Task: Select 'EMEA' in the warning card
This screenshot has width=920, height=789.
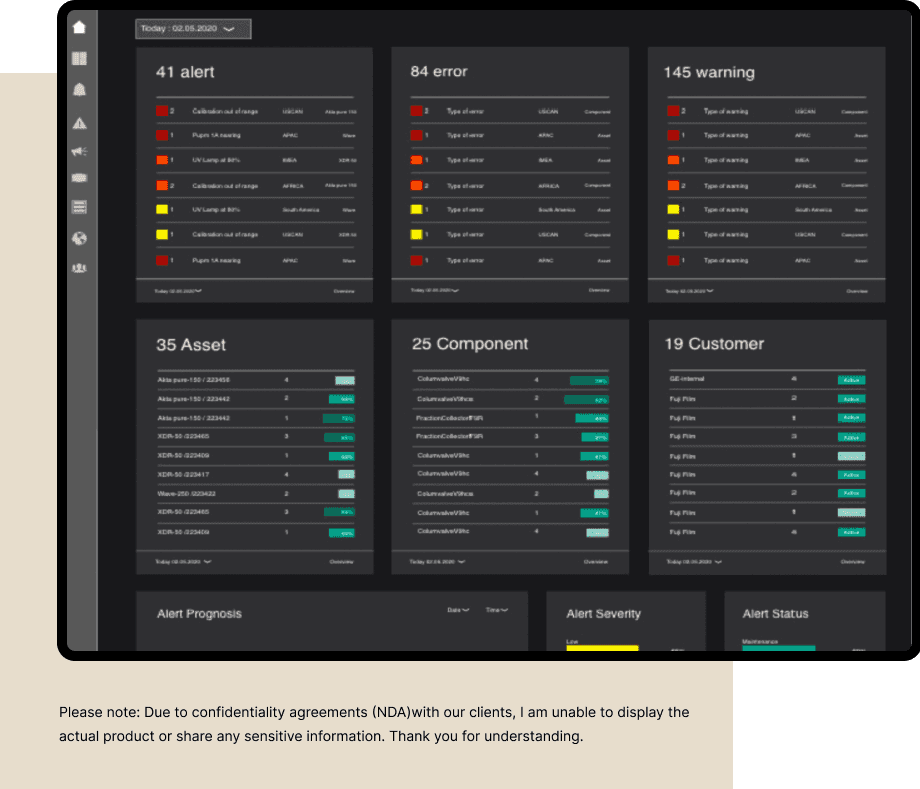Action: (801, 160)
